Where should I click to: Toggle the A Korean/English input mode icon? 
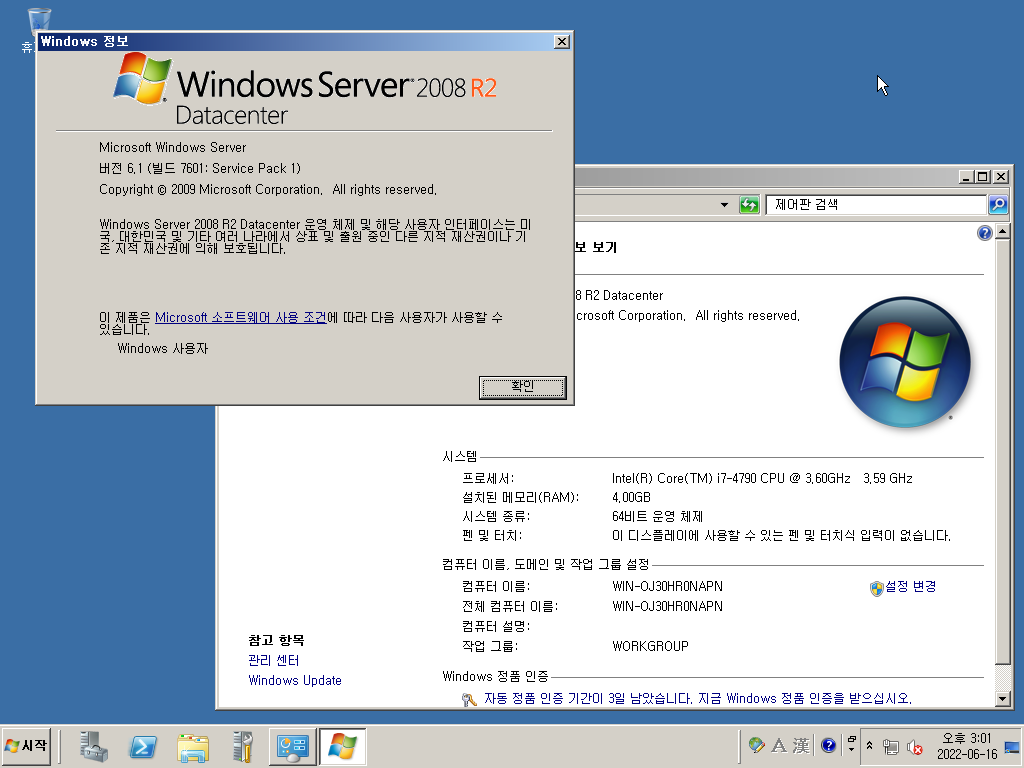[x=779, y=745]
